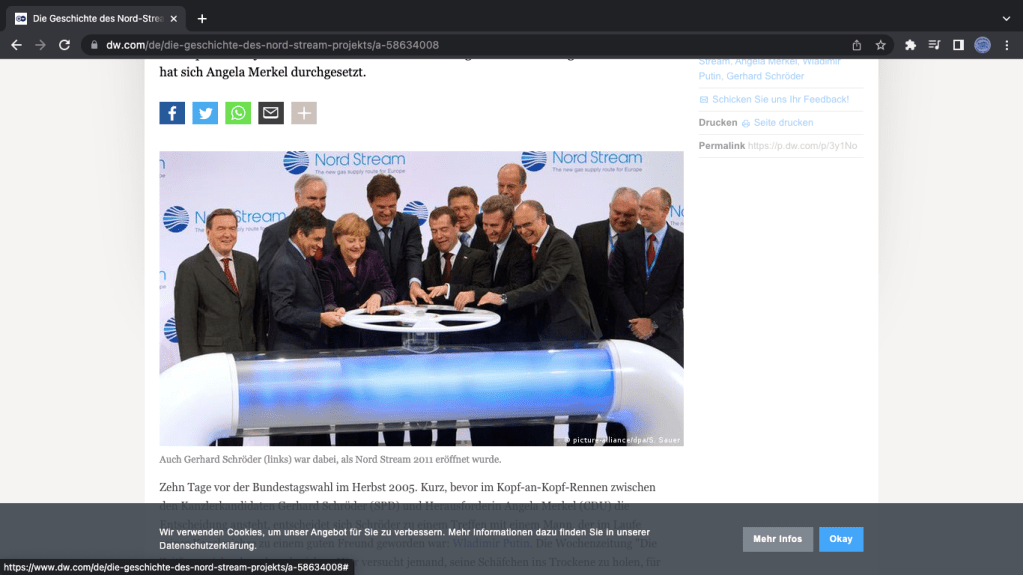The height and width of the screenshot is (575, 1023).
Task: Expand more sharing options plus icon
Action: click(x=304, y=113)
